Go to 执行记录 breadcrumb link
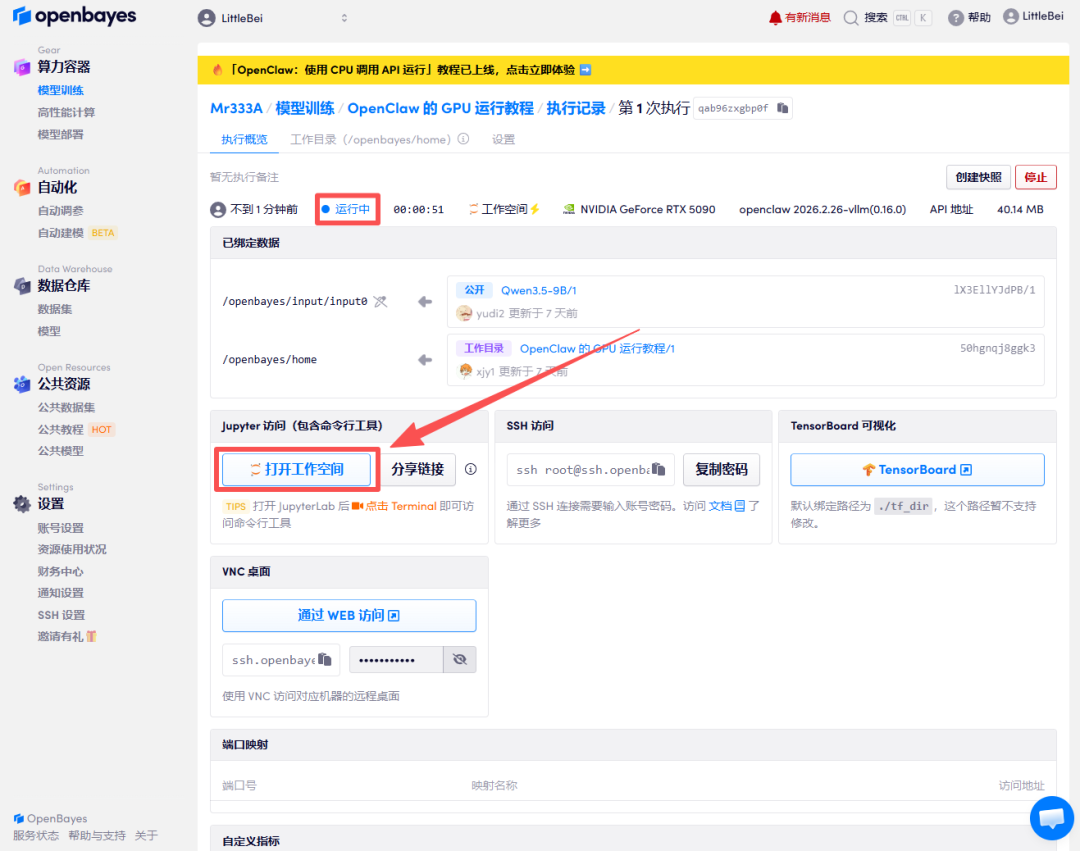Viewport: 1080px width, 851px height. click(x=576, y=108)
